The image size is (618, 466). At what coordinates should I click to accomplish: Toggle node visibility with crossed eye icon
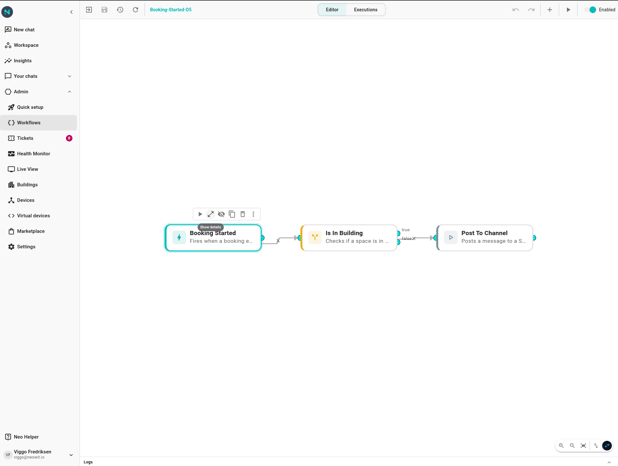tap(221, 214)
